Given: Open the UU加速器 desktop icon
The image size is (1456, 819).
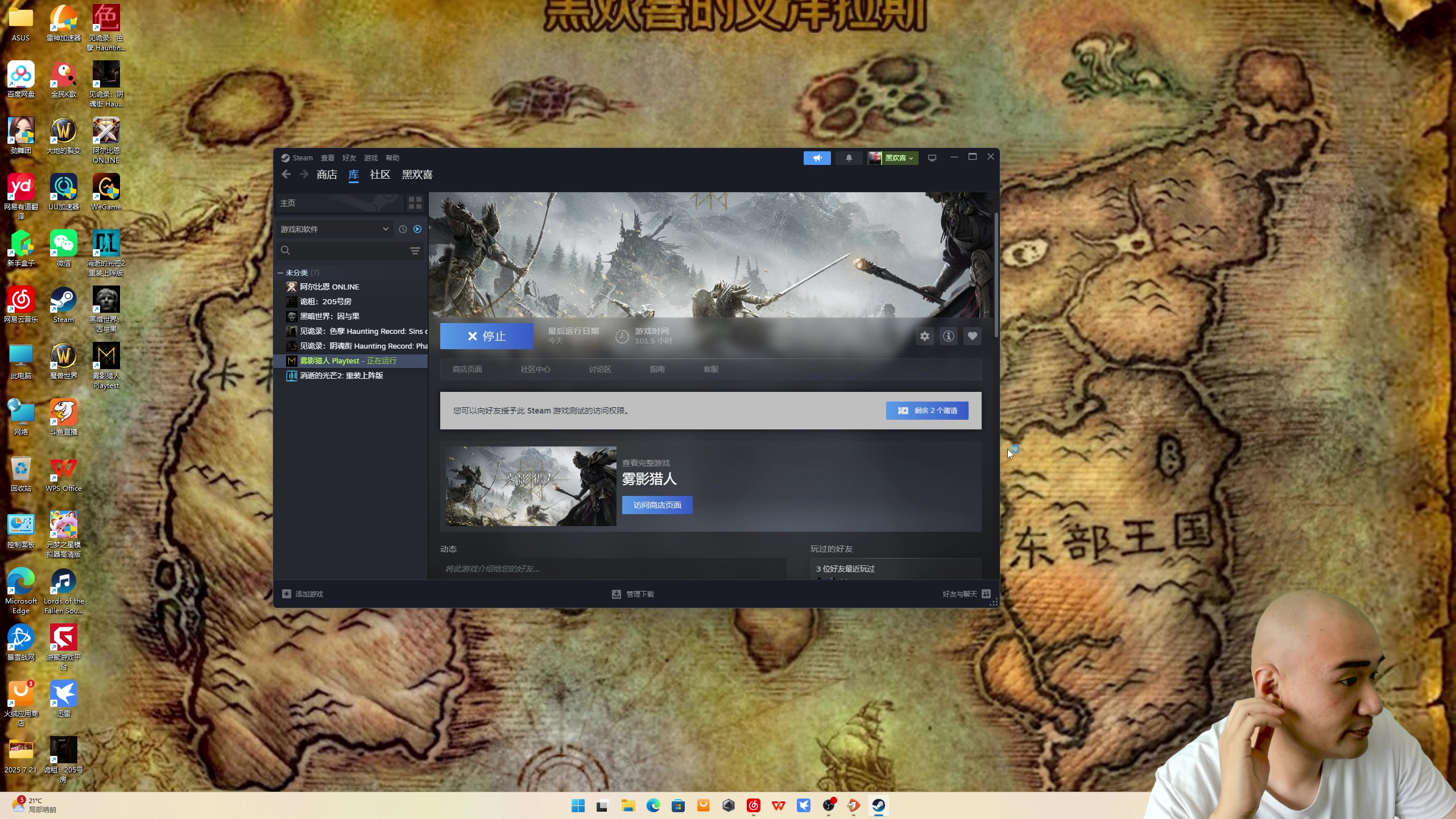Looking at the screenshot, I should pyautogui.click(x=64, y=192).
